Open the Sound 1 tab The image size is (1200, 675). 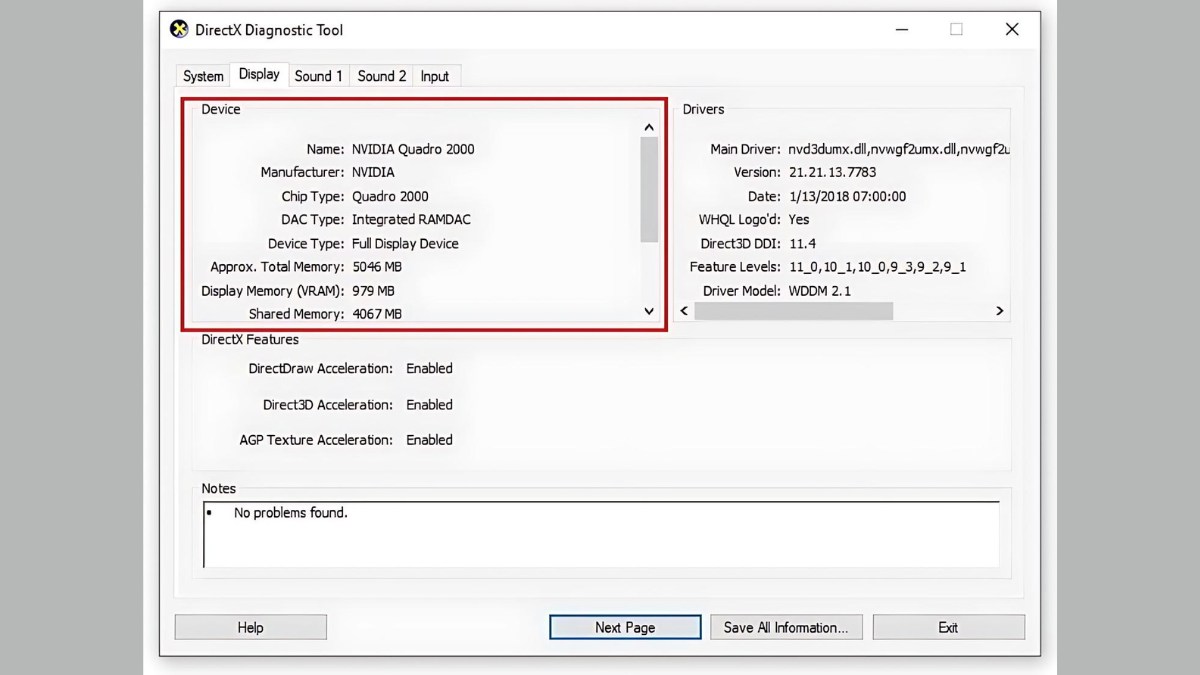pyautogui.click(x=318, y=76)
